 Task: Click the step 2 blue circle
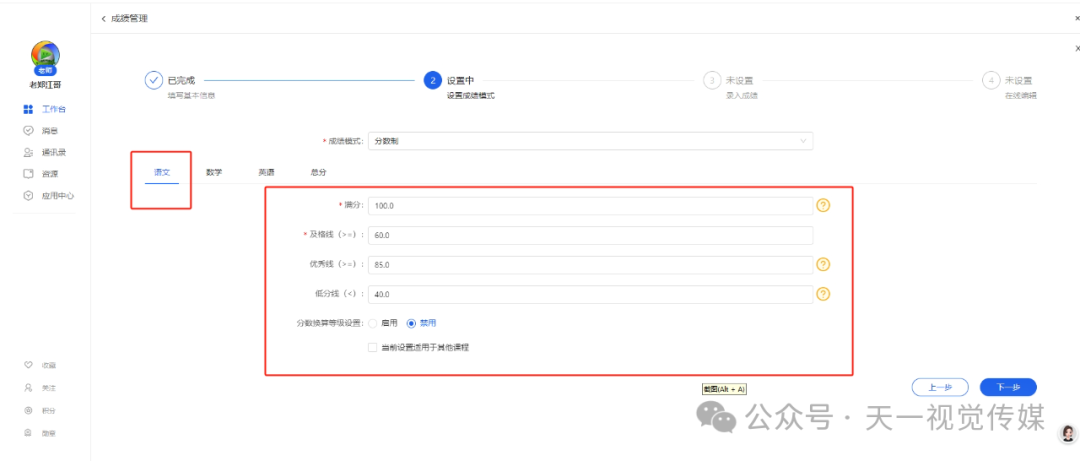coord(433,81)
